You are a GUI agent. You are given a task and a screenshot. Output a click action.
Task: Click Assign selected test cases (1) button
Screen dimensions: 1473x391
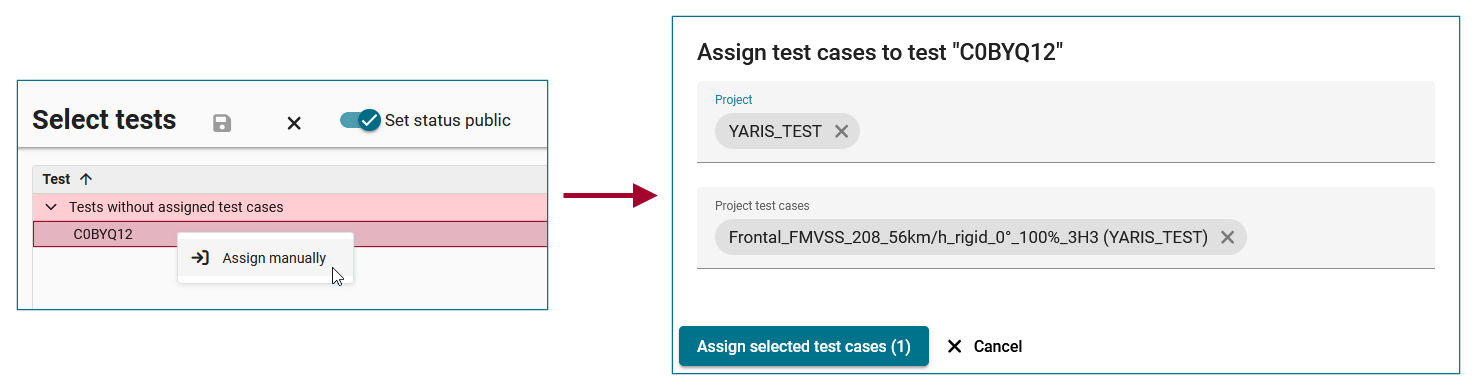pos(804,346)
